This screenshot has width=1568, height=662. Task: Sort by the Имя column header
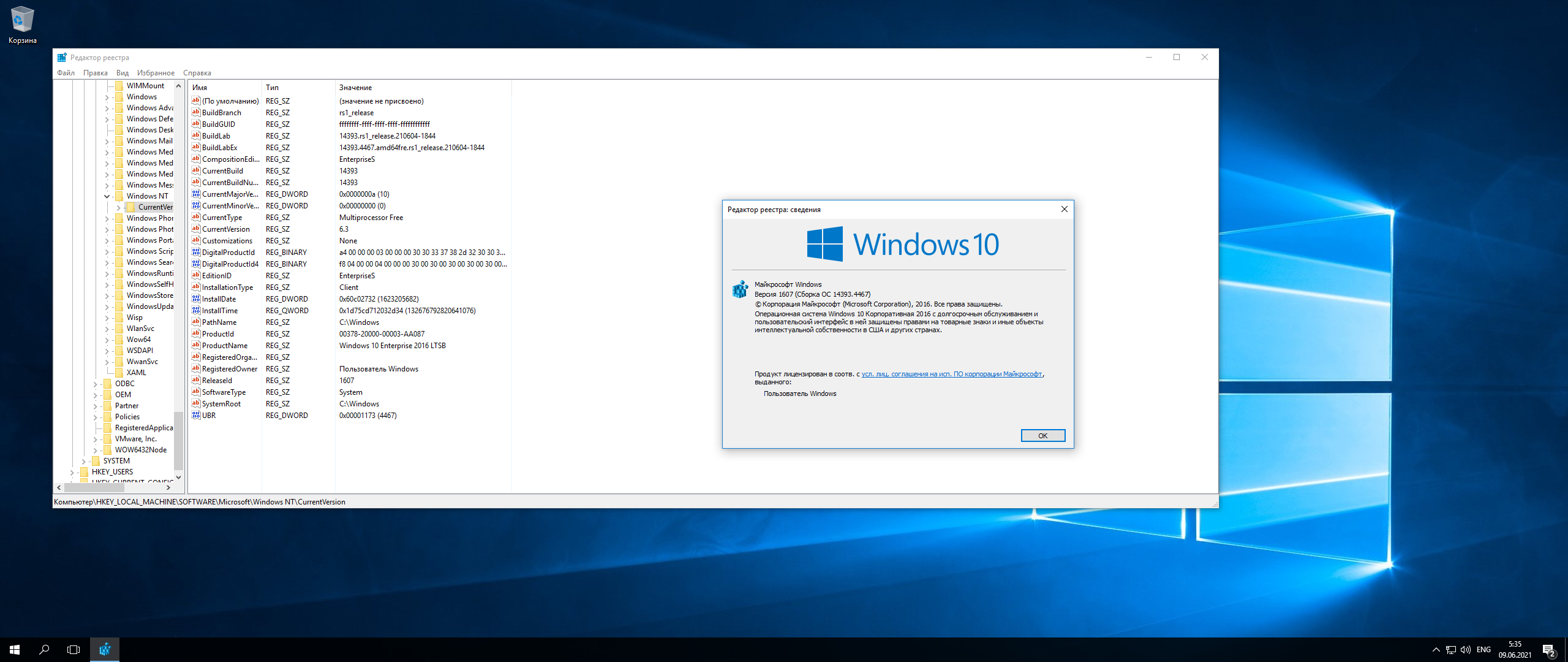pyautogui.click(x=225, y=88)
